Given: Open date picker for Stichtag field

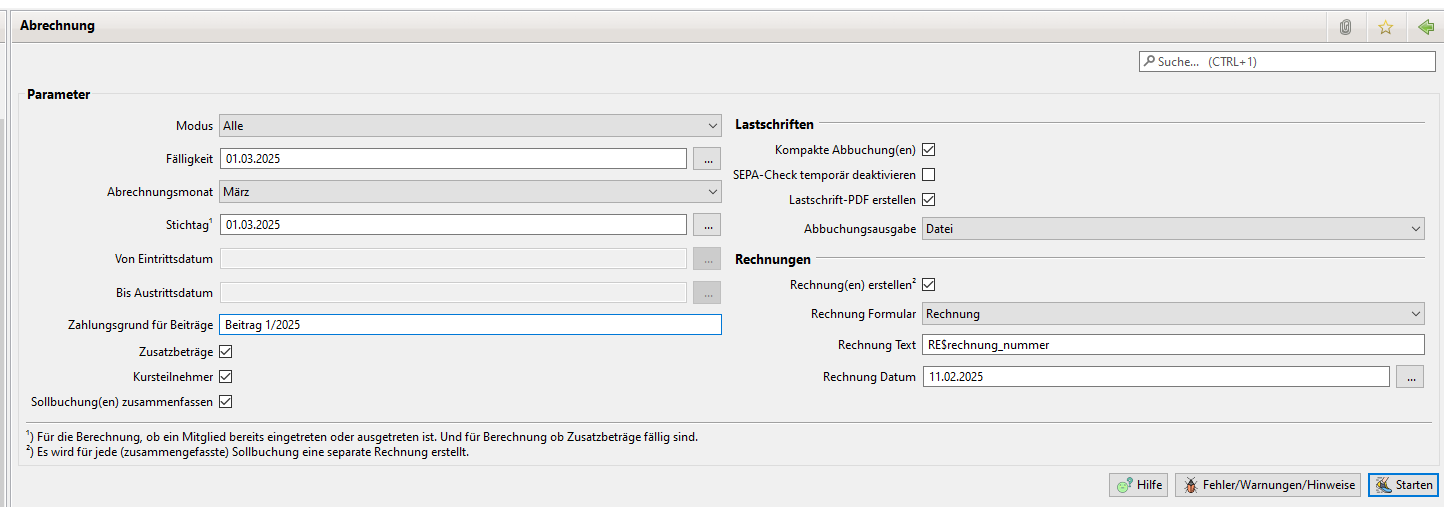Looking at the screenshot, I should (x=707, y=225).
